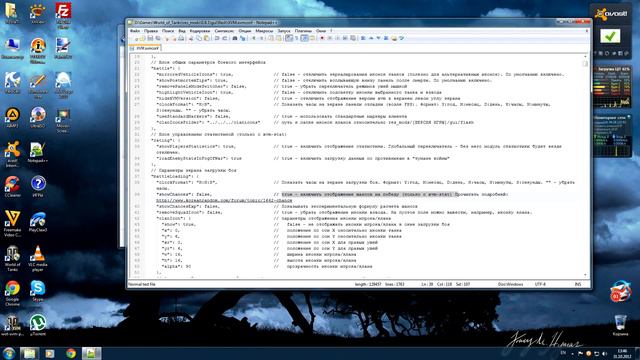Select the XVM.xvmconf document tab

[x=145, y=48]
